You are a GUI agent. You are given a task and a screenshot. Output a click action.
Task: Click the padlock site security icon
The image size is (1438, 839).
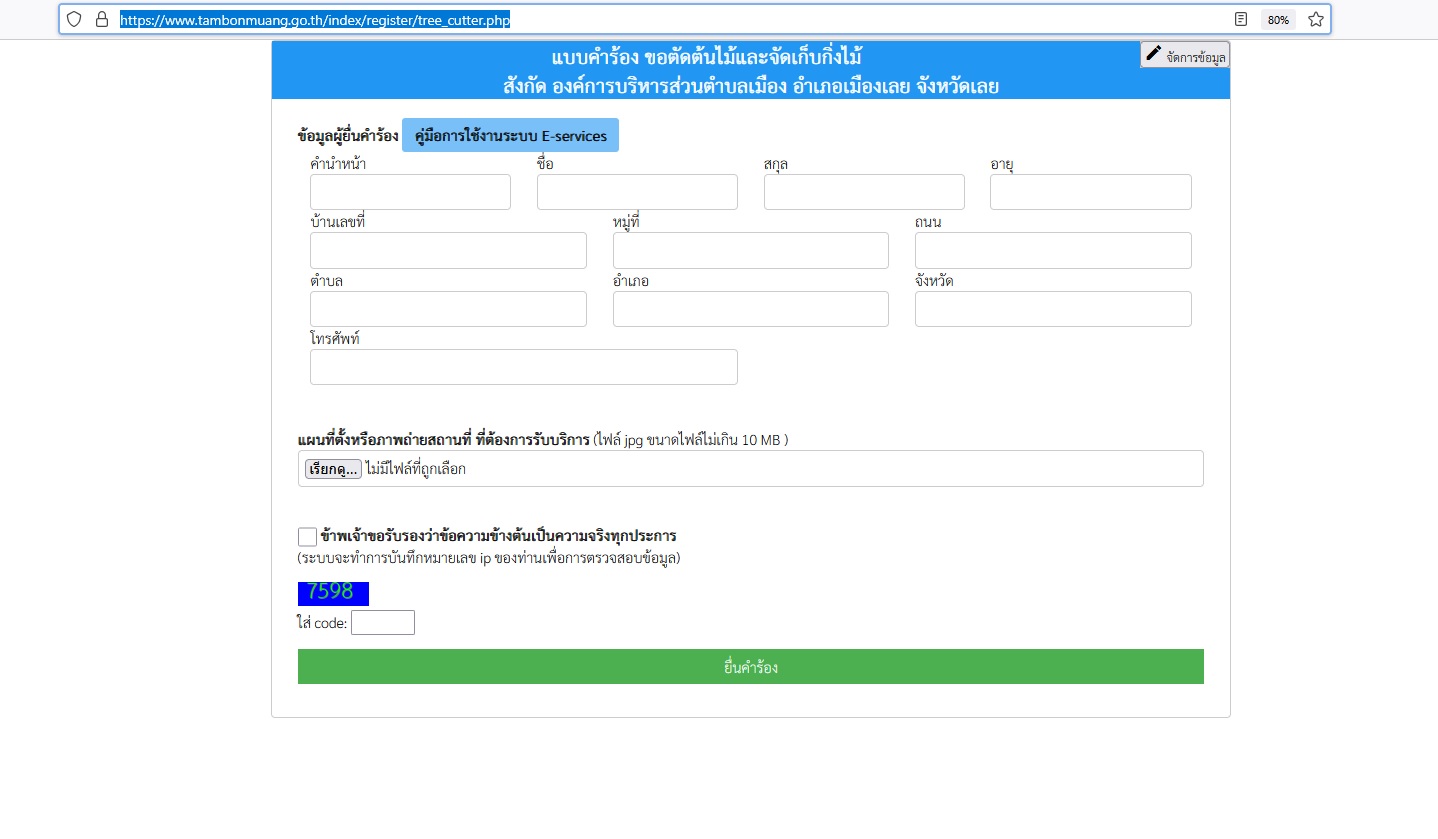(x=101, y=19)
